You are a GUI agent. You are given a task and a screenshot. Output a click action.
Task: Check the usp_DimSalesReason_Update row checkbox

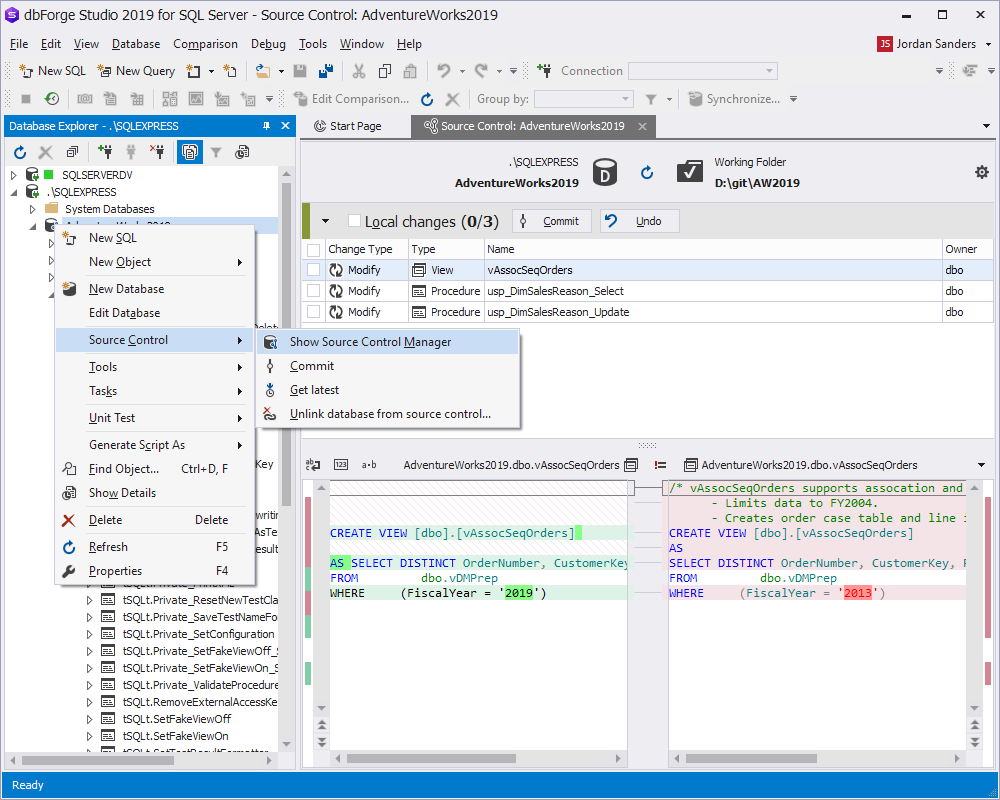tap(313, 312)
